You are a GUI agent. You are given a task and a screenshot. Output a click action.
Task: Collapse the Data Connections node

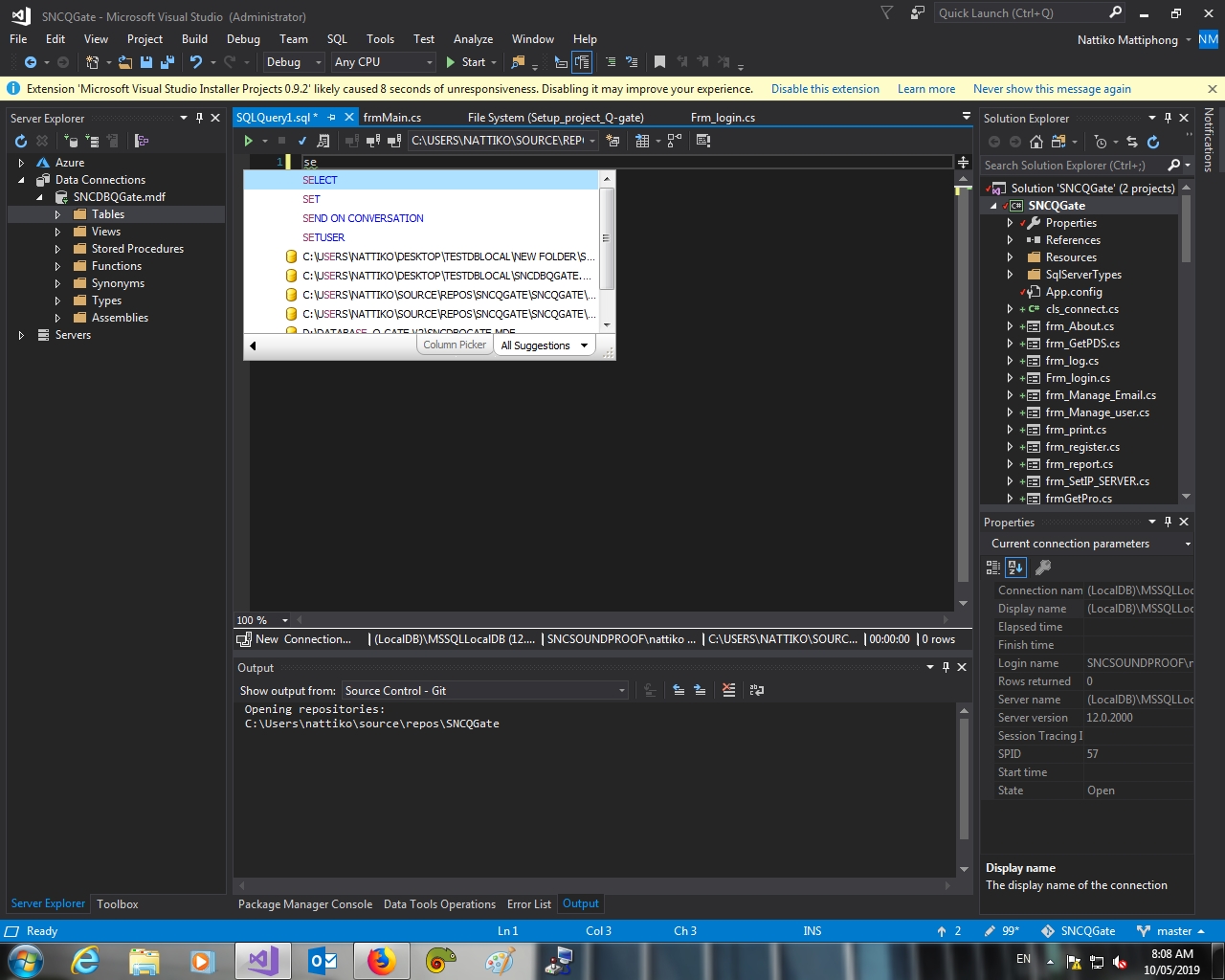[21, 180]
